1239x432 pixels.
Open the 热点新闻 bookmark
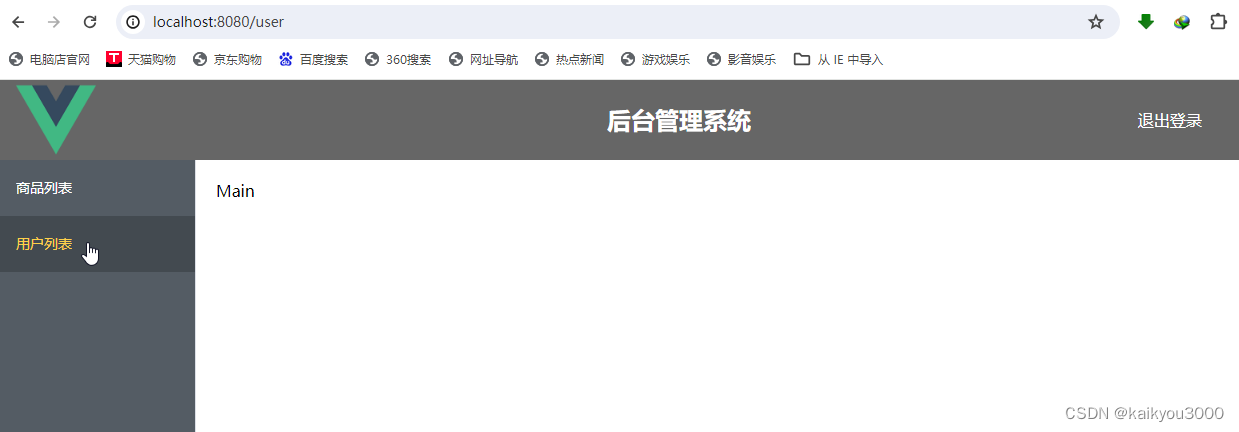pos(569,60)
